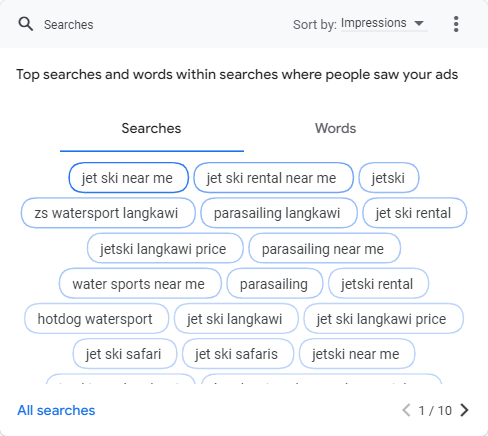Open the three-dot more options menu
This screenshot has height=436, width=488.
pos(456,24)
